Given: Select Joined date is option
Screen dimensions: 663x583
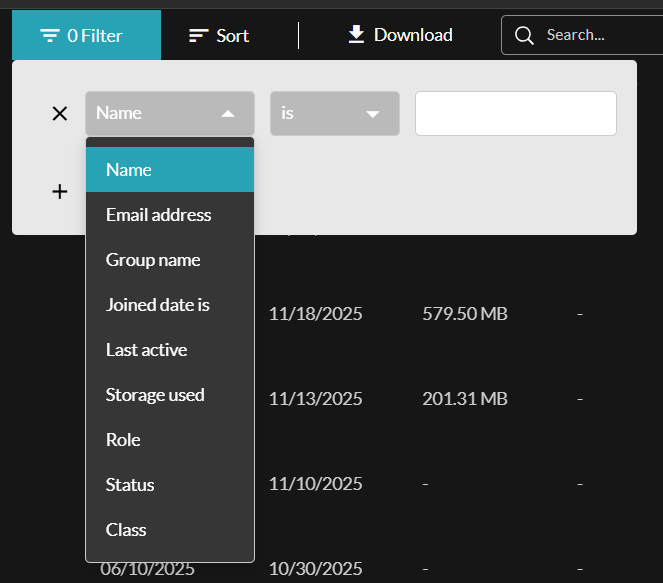Looking at the screenshot, I should click(170, 305).
